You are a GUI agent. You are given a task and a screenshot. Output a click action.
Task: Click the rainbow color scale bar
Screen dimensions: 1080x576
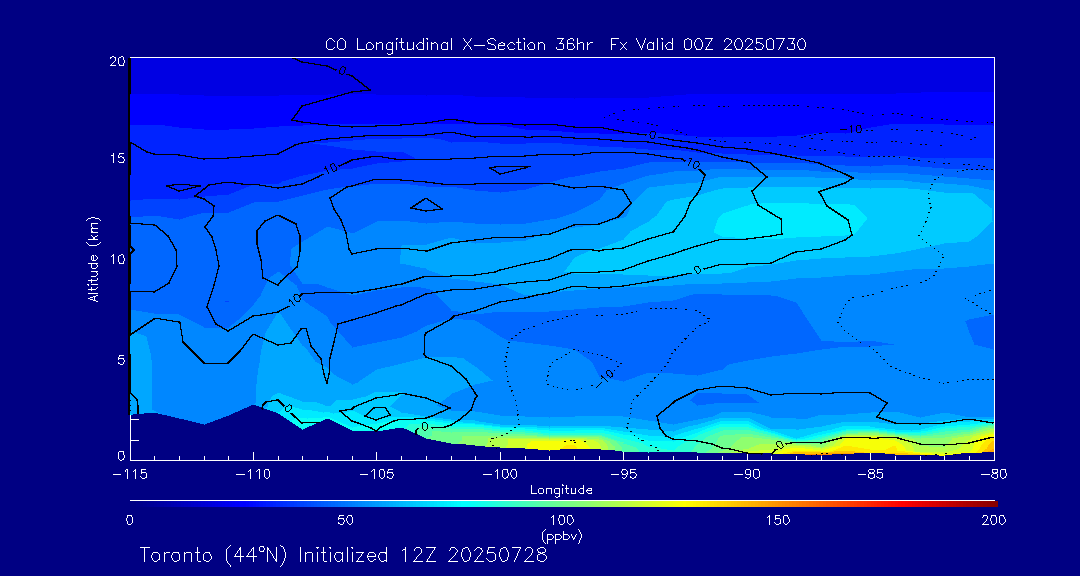[x=563, y=504]
